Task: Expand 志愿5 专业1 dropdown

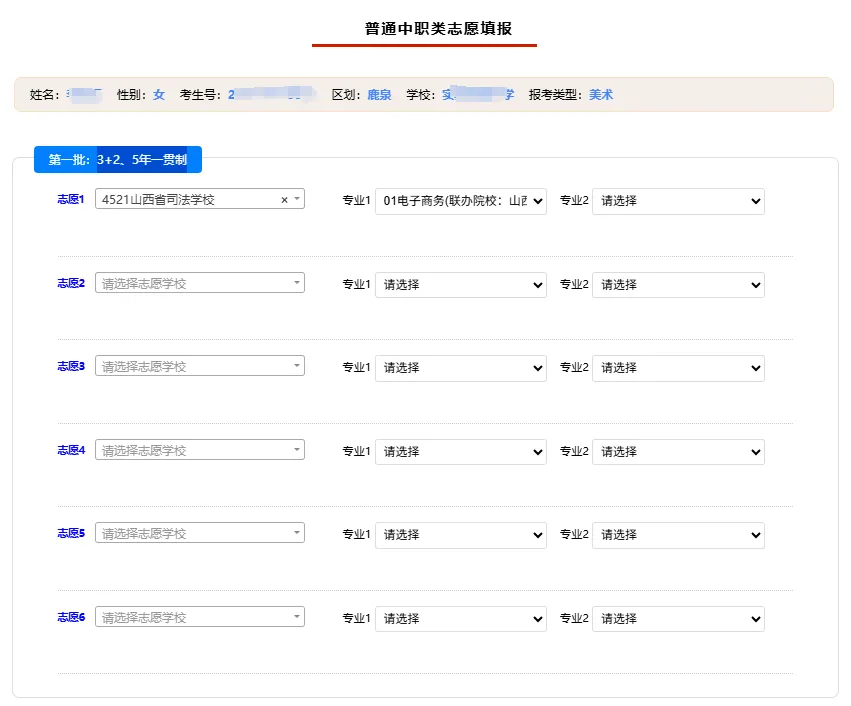Action: pyautogui.click(x=461, y=535)
